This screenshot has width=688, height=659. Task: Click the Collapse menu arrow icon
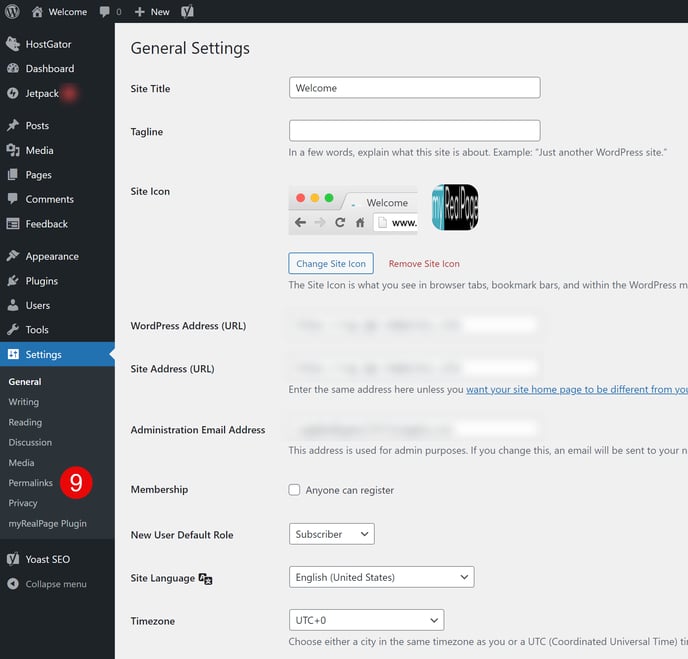(x=13, y=584)
